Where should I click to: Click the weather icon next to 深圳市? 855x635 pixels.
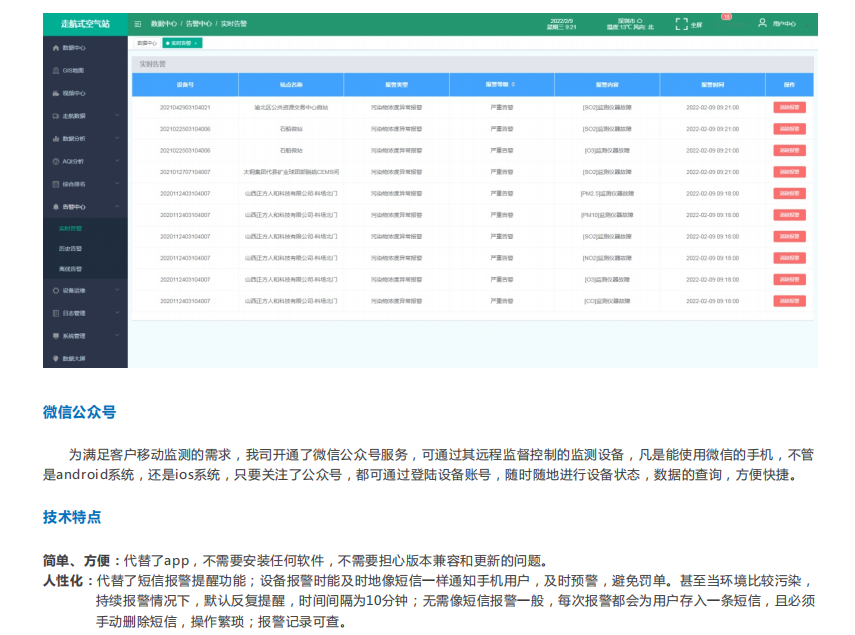640,21
